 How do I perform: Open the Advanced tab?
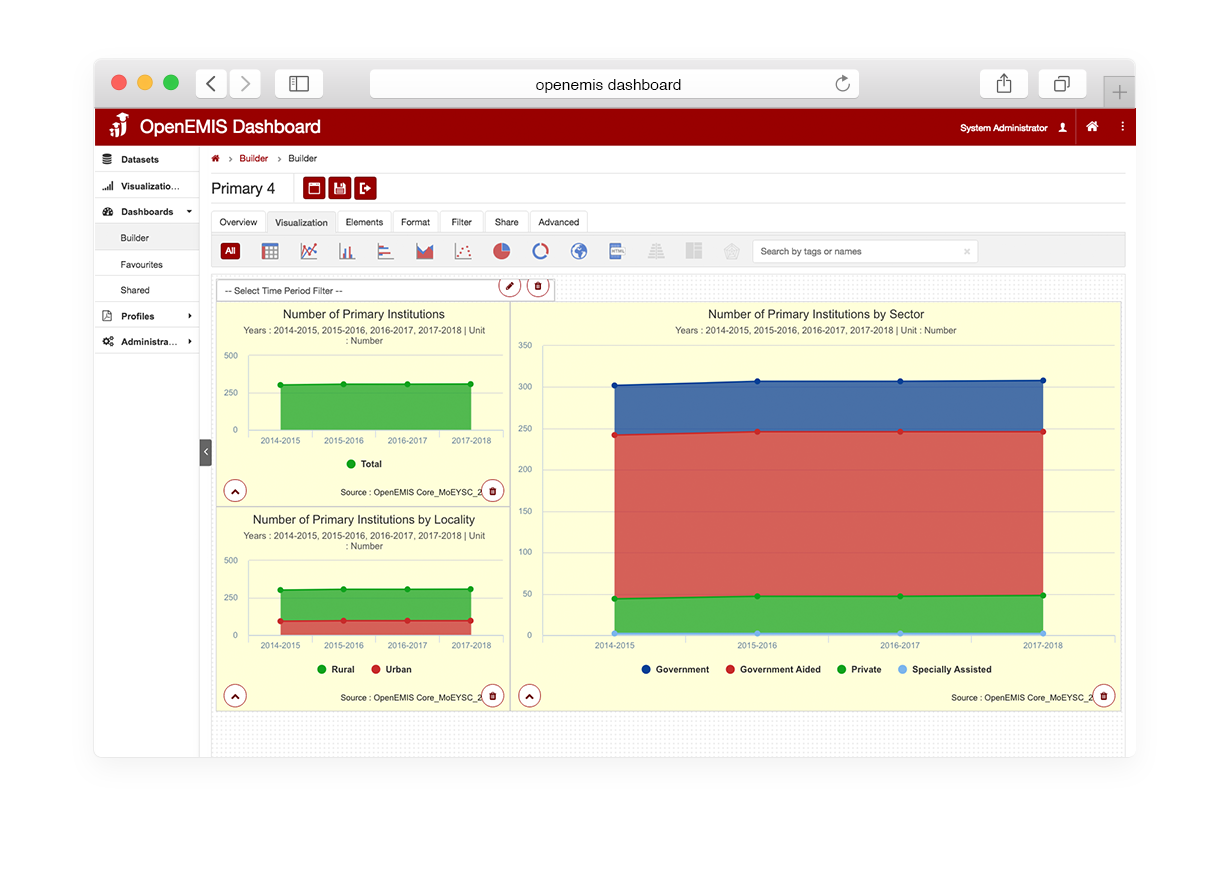pos(558,222)
